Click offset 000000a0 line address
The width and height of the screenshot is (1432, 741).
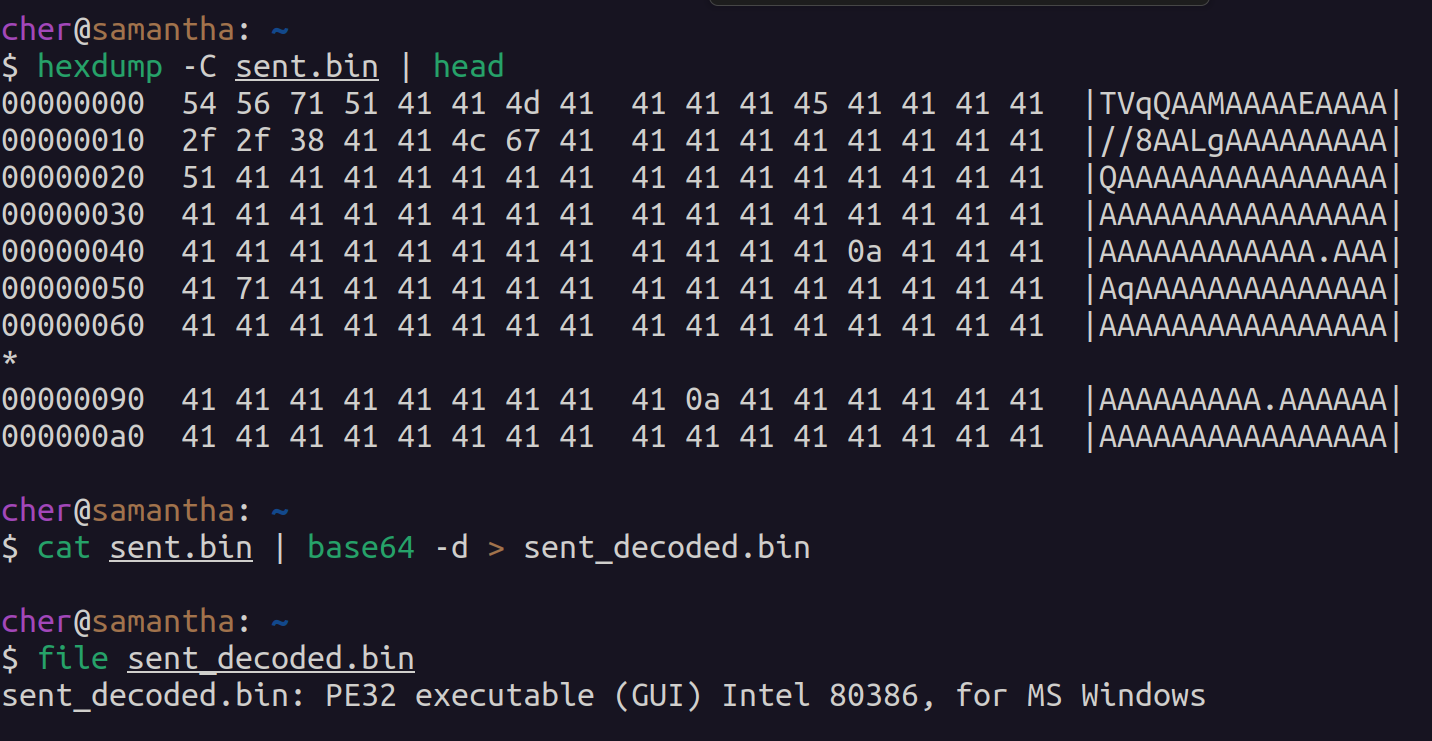point(73,437)
